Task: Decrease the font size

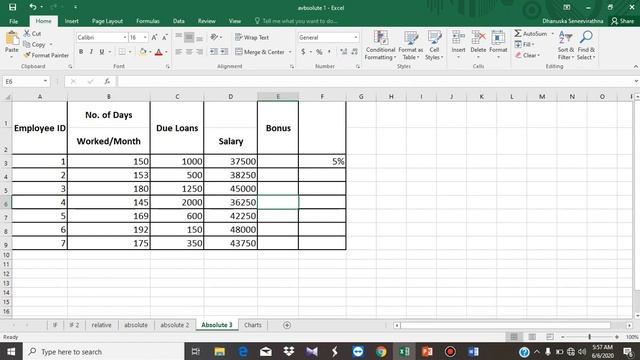Action: tap(165, 37)
